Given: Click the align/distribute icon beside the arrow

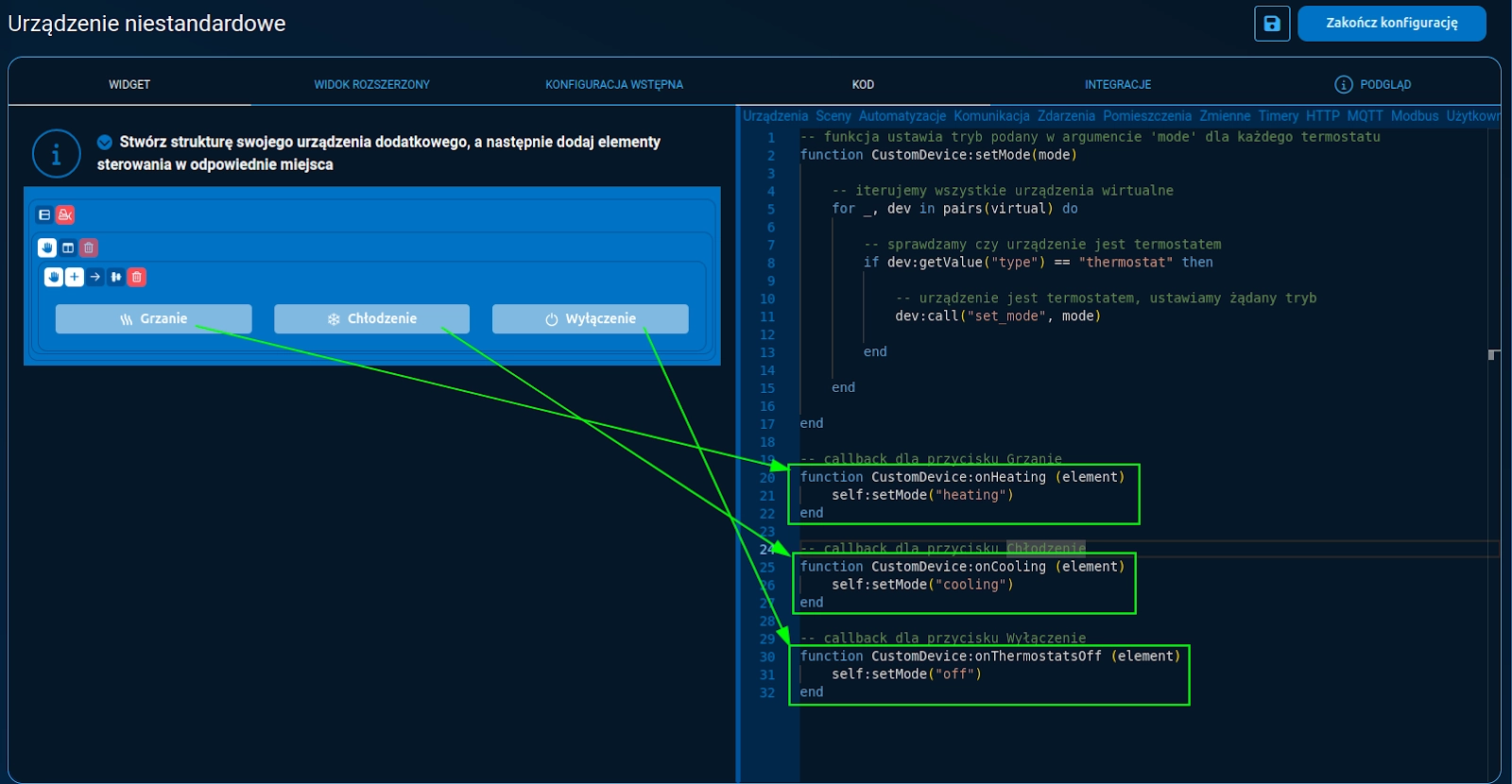Looking at the screenshot, I should tap(116, 277).
